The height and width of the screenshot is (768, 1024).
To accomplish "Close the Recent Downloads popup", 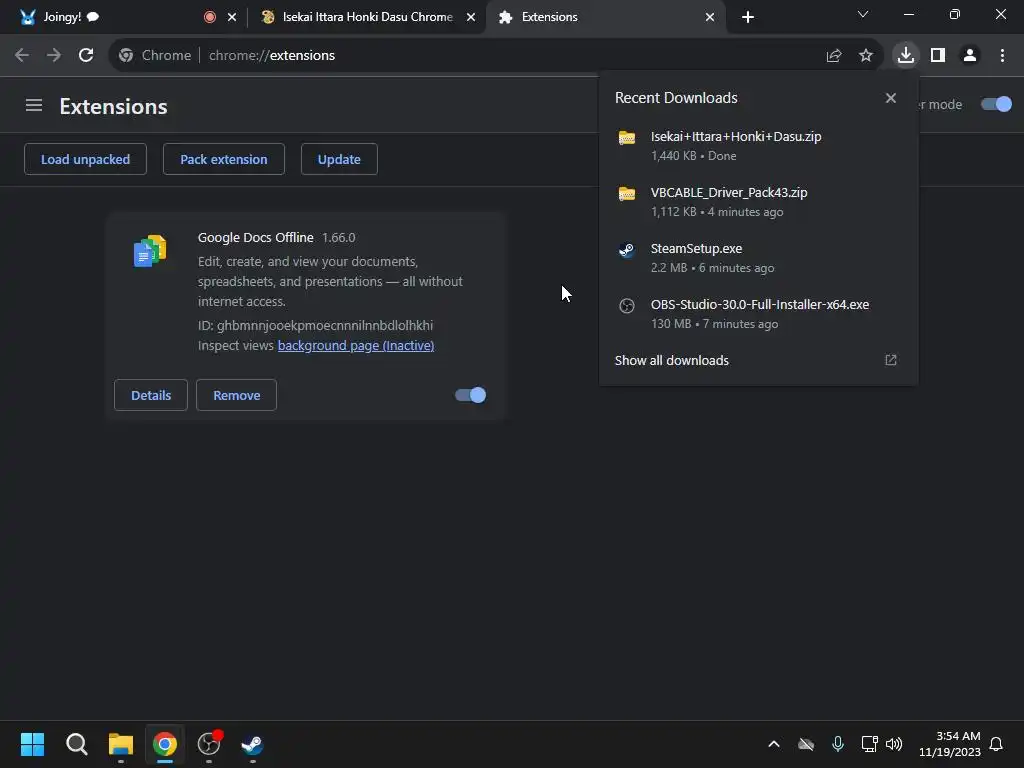I will pyautogui.click(x=891, y=98).
